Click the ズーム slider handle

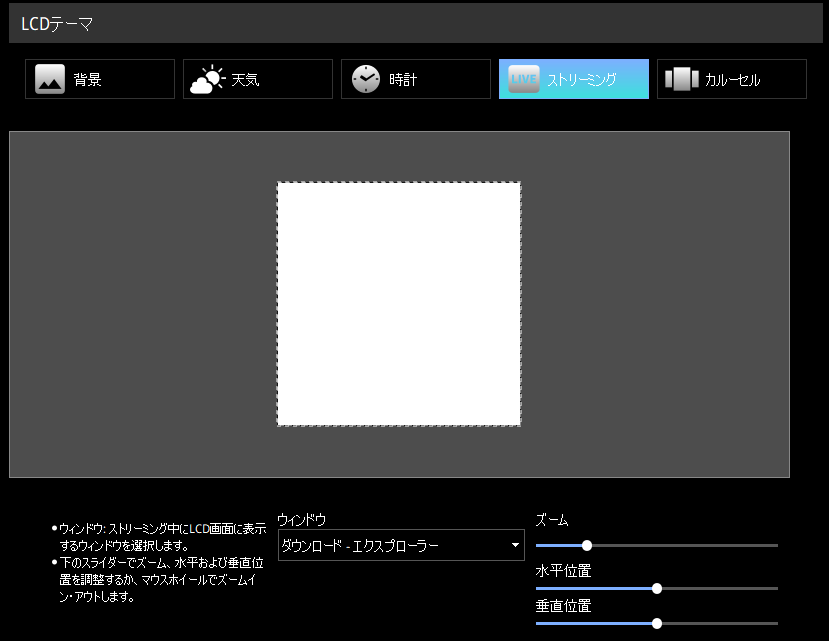point(587,545)
